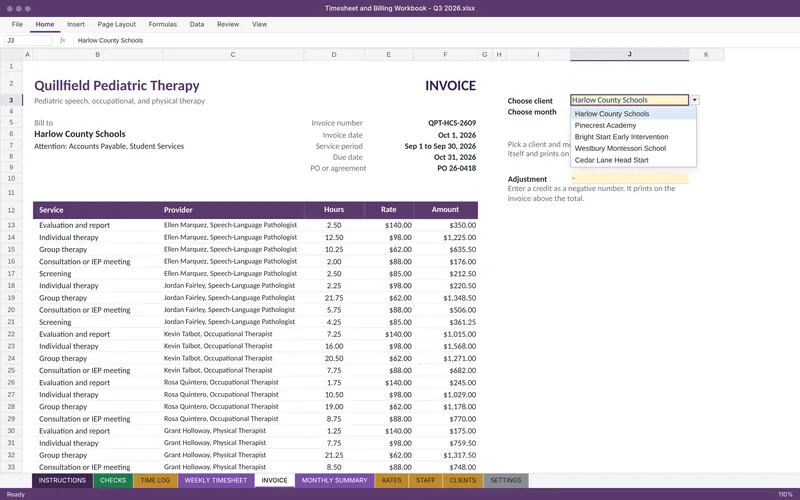Screen dimensions: 800x500
Task: Open the Review tab
Action: 228,24
